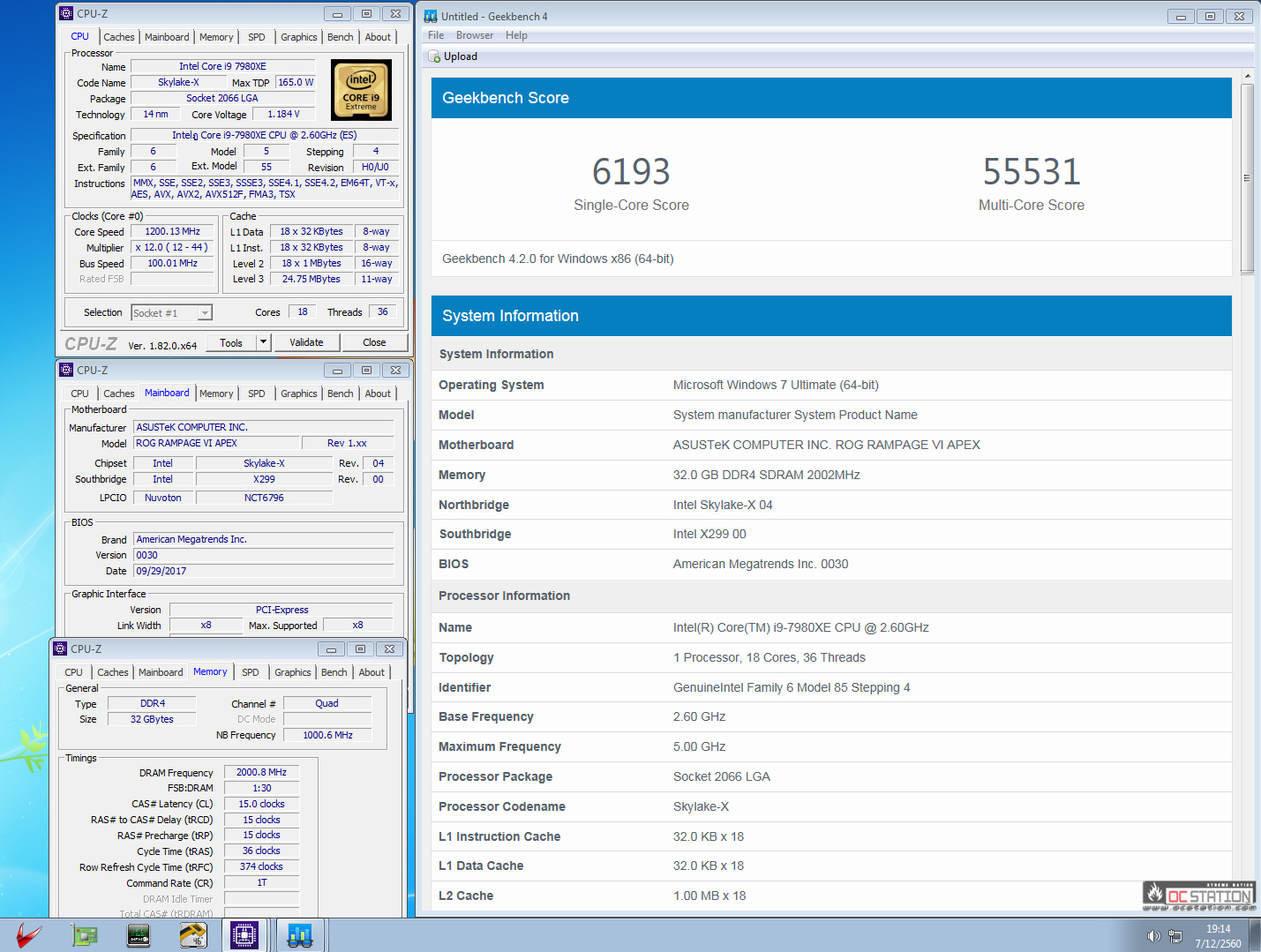Click the DRAM Frequency value 2000.8 MHz
The image size is (1261, 952).
tap(261, 772)
